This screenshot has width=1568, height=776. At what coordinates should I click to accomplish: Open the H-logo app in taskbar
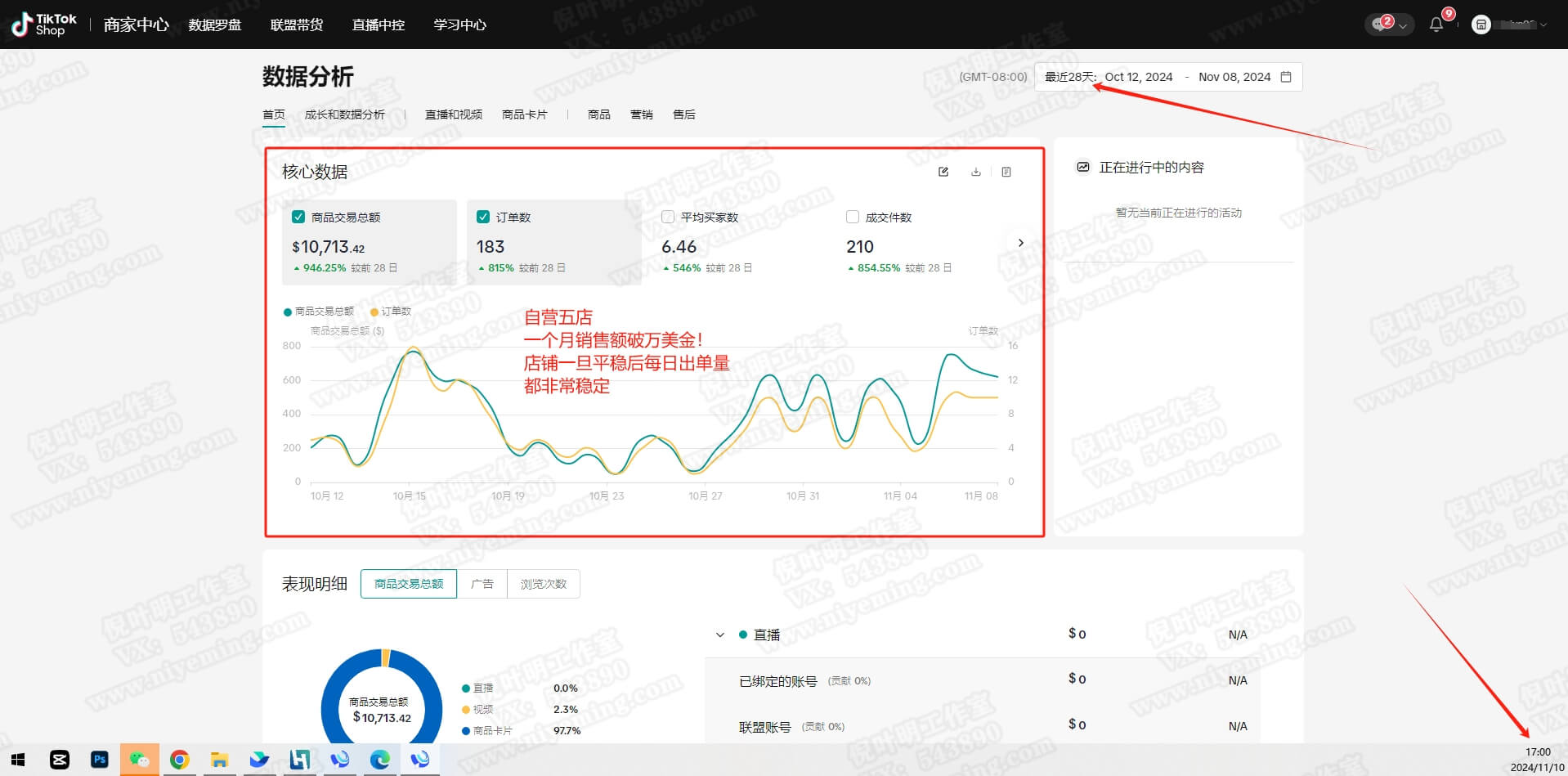(x=299, y=760)
